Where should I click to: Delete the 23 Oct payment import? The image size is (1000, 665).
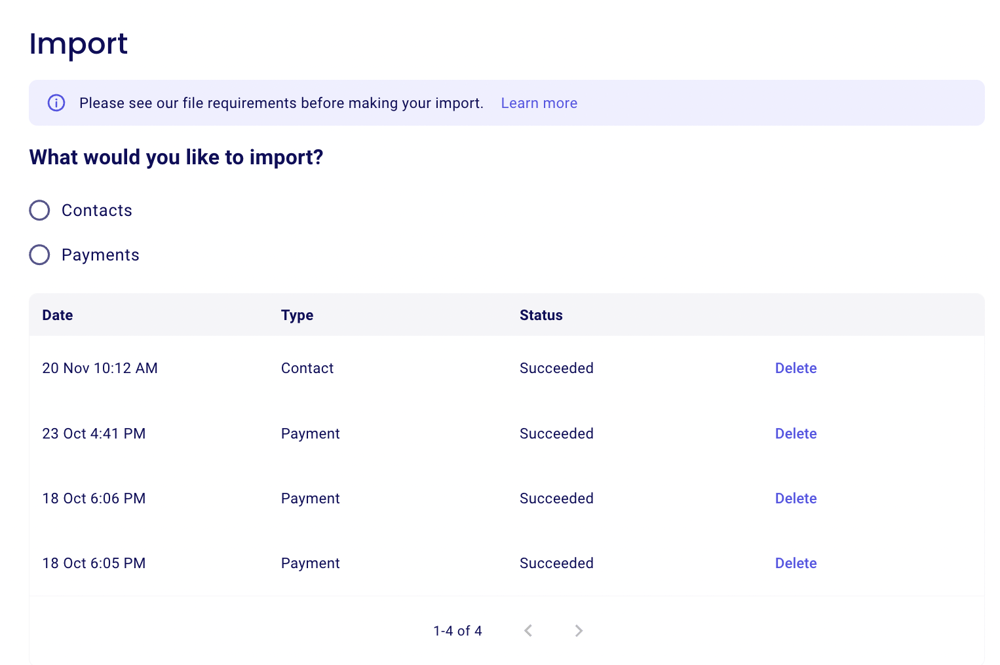click(x=795, y=433)
